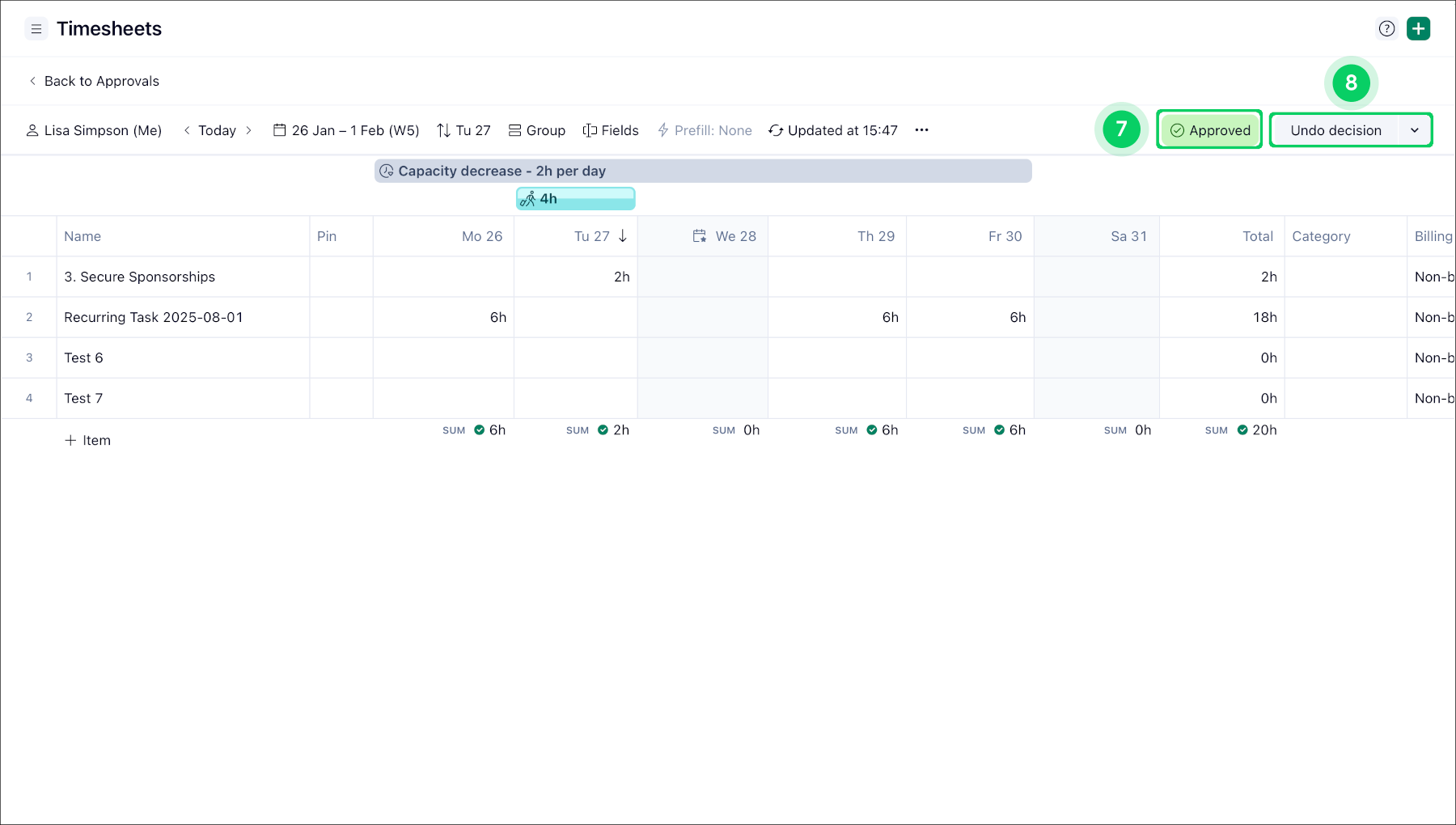This screenshot has height=825, width=1456.
Task: Click the Undo decision button
Action: tap(1335, 130)
